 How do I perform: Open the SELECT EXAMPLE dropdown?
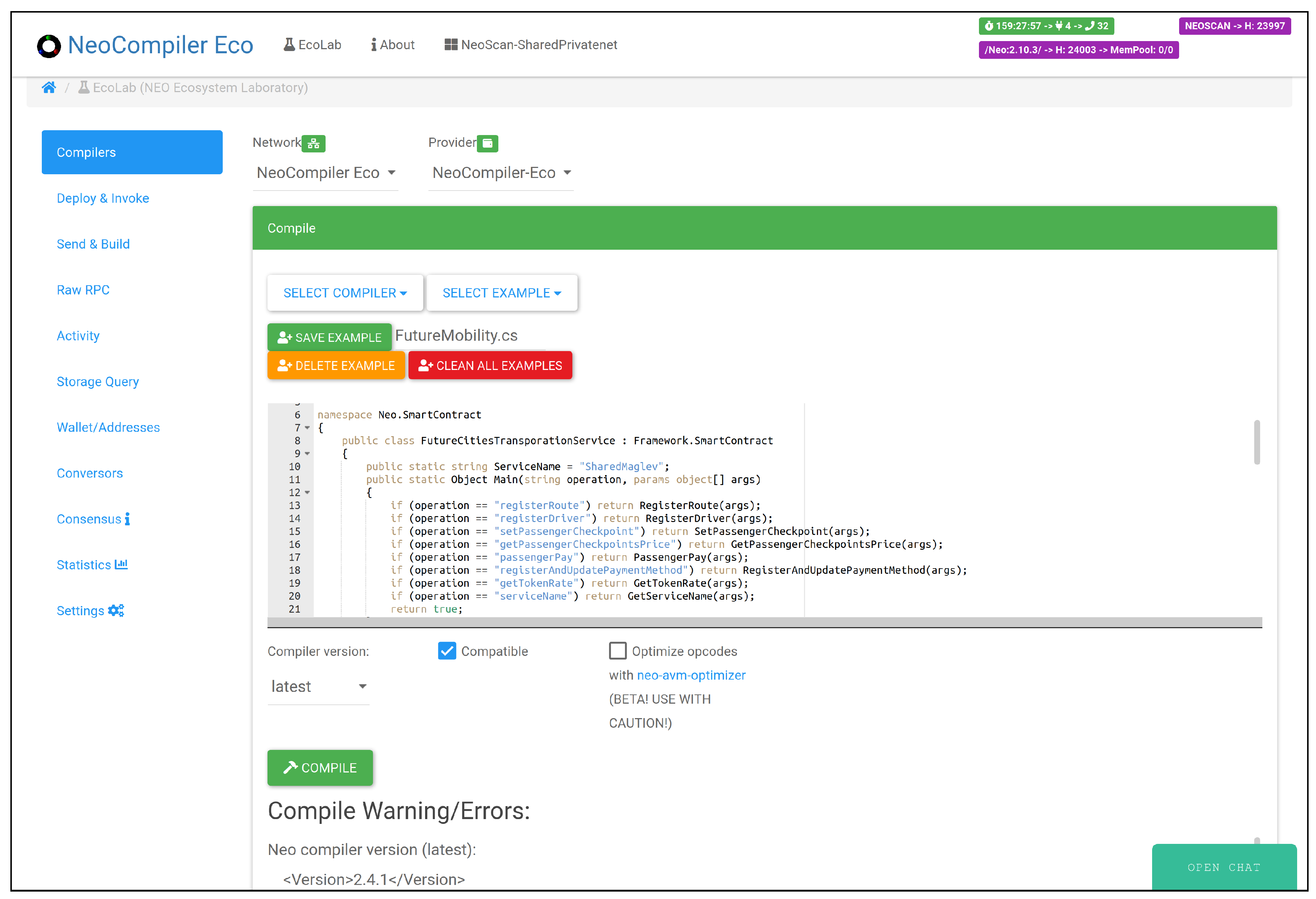(502, 293)
